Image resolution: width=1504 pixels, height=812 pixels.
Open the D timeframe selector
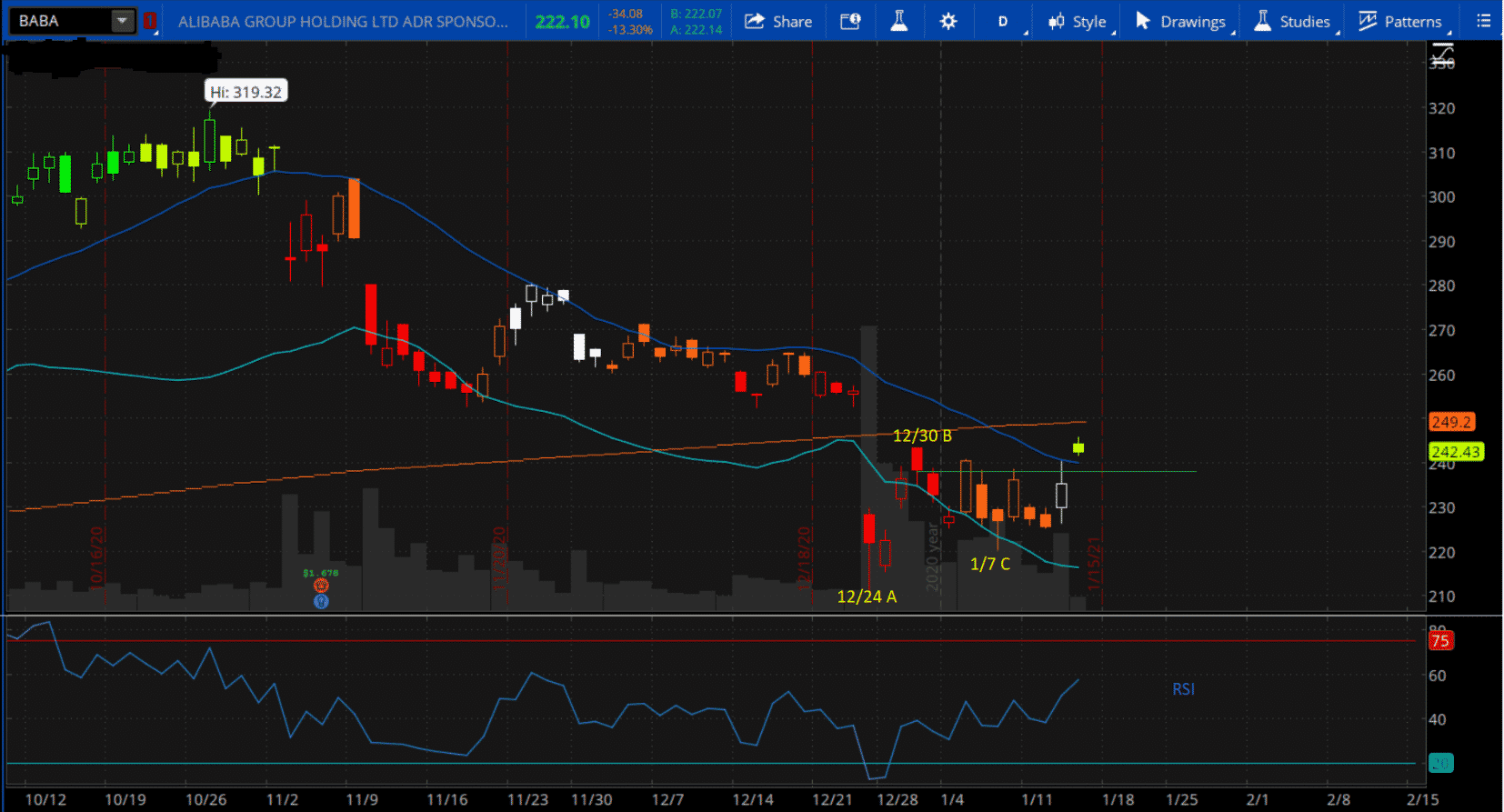point(1003,22)
